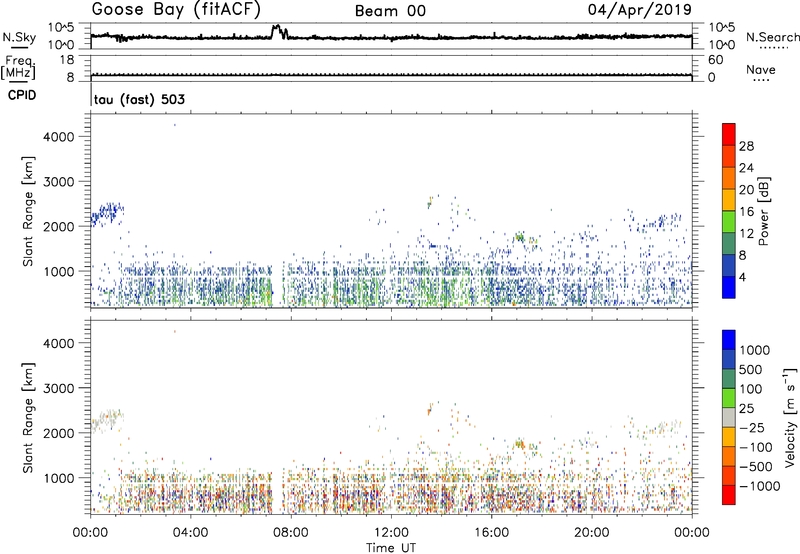
Task: Click the '-1000' velocity colorbar tick label
Action: click(x=759, y=486)
